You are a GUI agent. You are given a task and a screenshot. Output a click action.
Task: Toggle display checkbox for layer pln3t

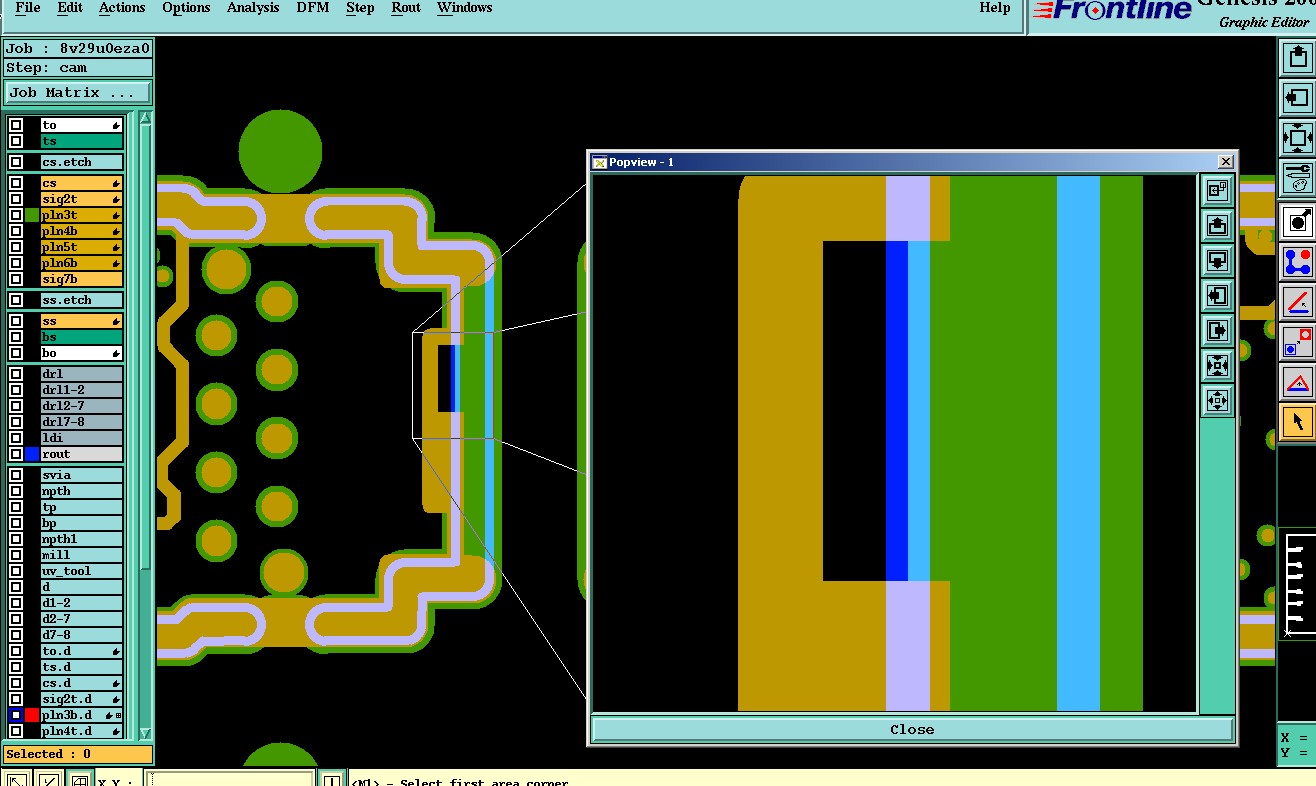click(16, 215)
